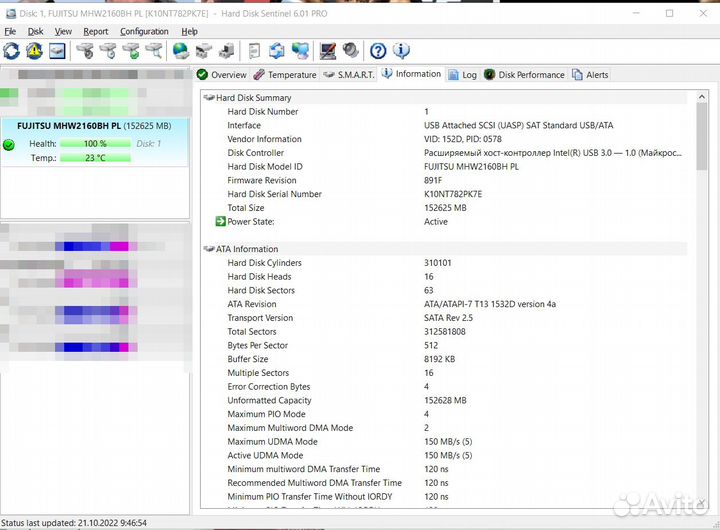Click the Total Size value 152625 MB

(x=445, y=208)
